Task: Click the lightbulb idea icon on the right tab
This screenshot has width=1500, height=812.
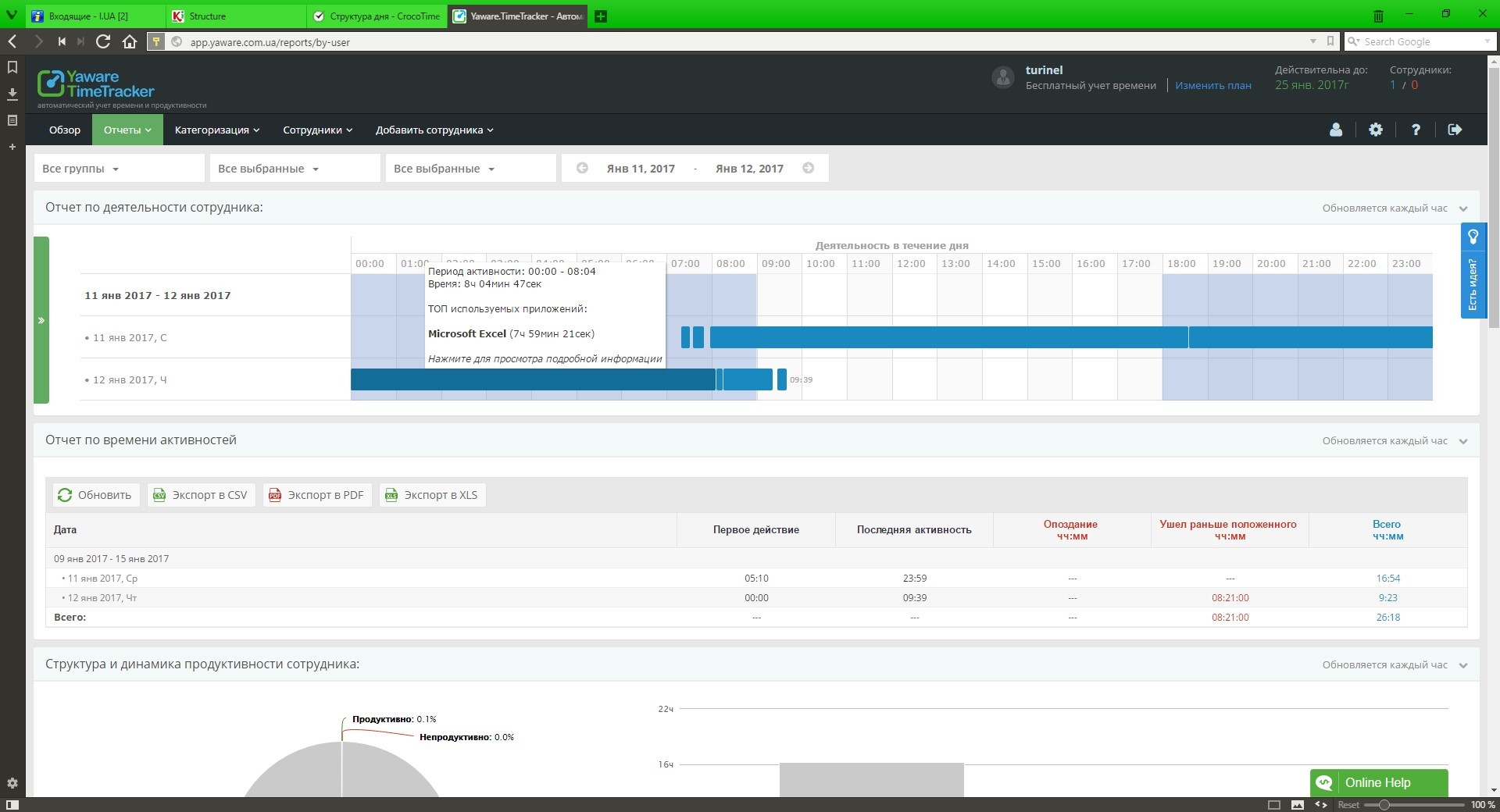Action: 1473,237
